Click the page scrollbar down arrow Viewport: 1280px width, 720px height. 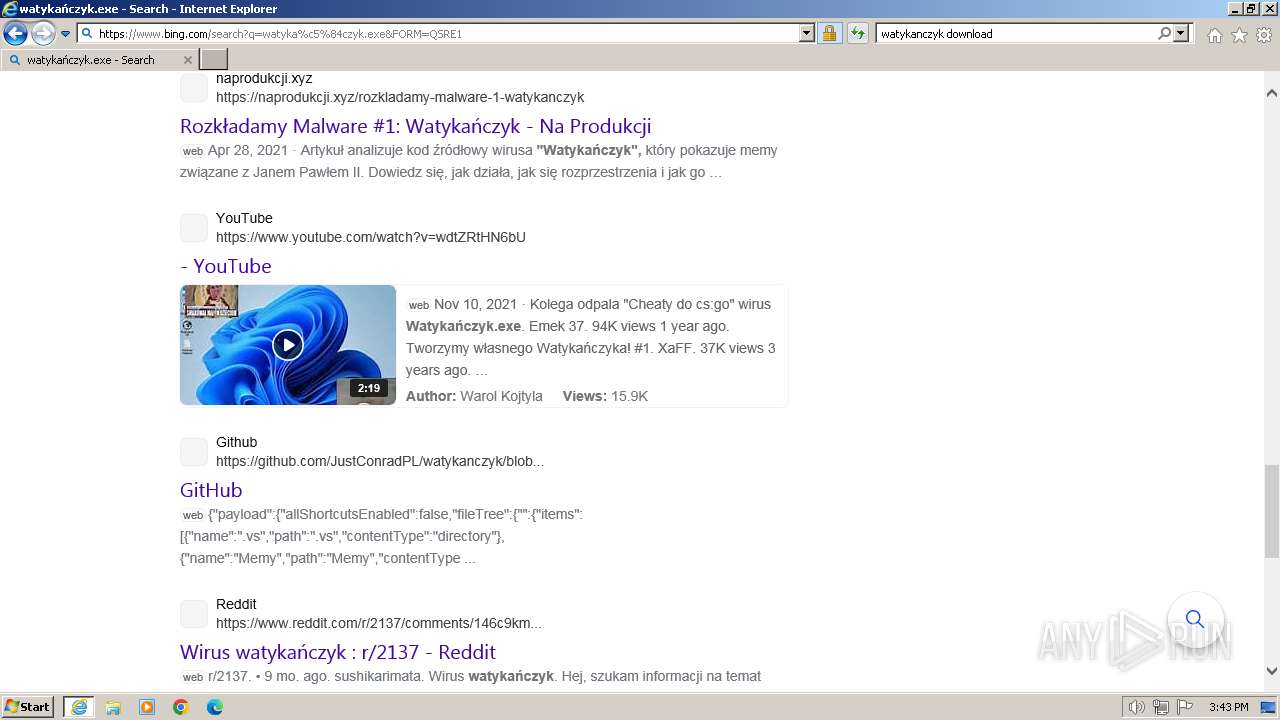point(1272,671)
